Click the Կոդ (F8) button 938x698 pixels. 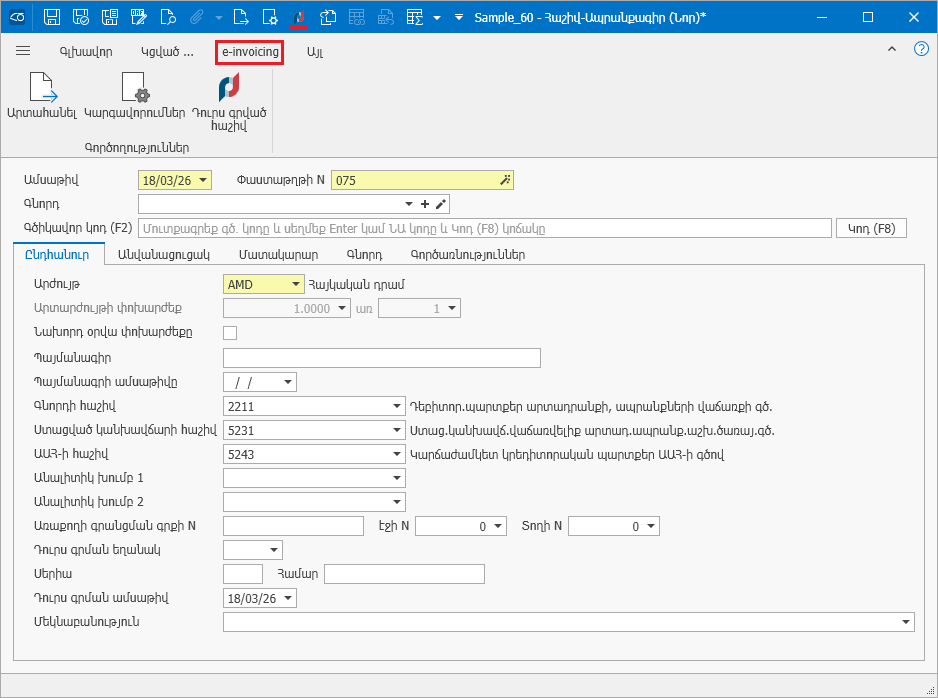pyautogui.click(x=870, y=228)
